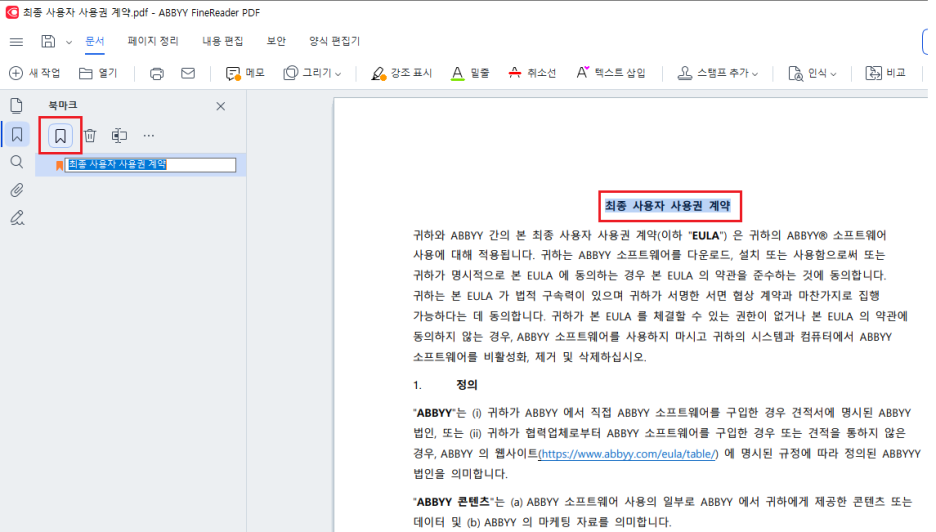
Task: Close the 북마크 panel
Action: [x=221, y=106]
